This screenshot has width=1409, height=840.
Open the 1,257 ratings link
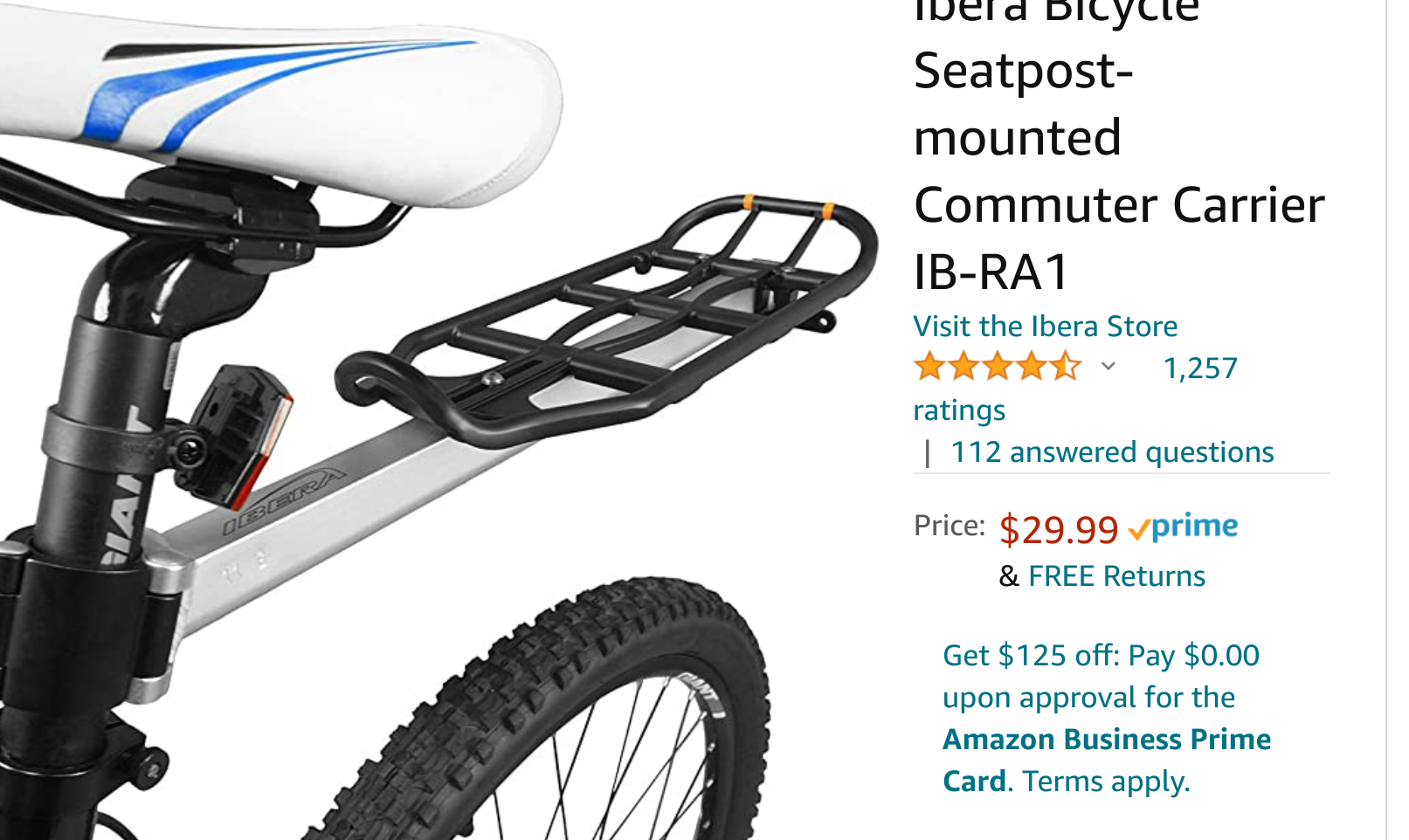point(1199,368)
